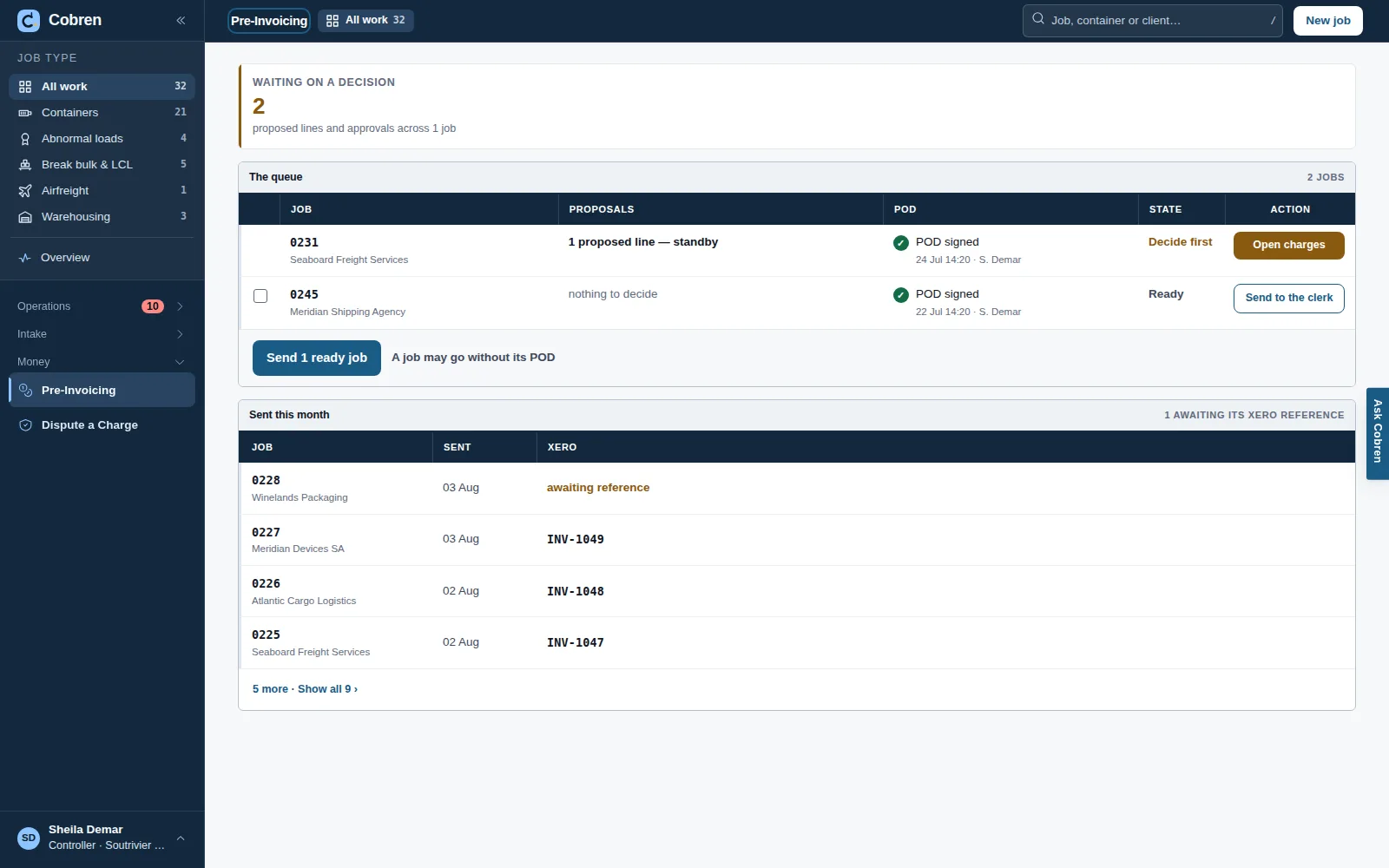The image size is (1389, 868).
Task: Click the grid icon in the All work 32 chip
Action: 332,21
